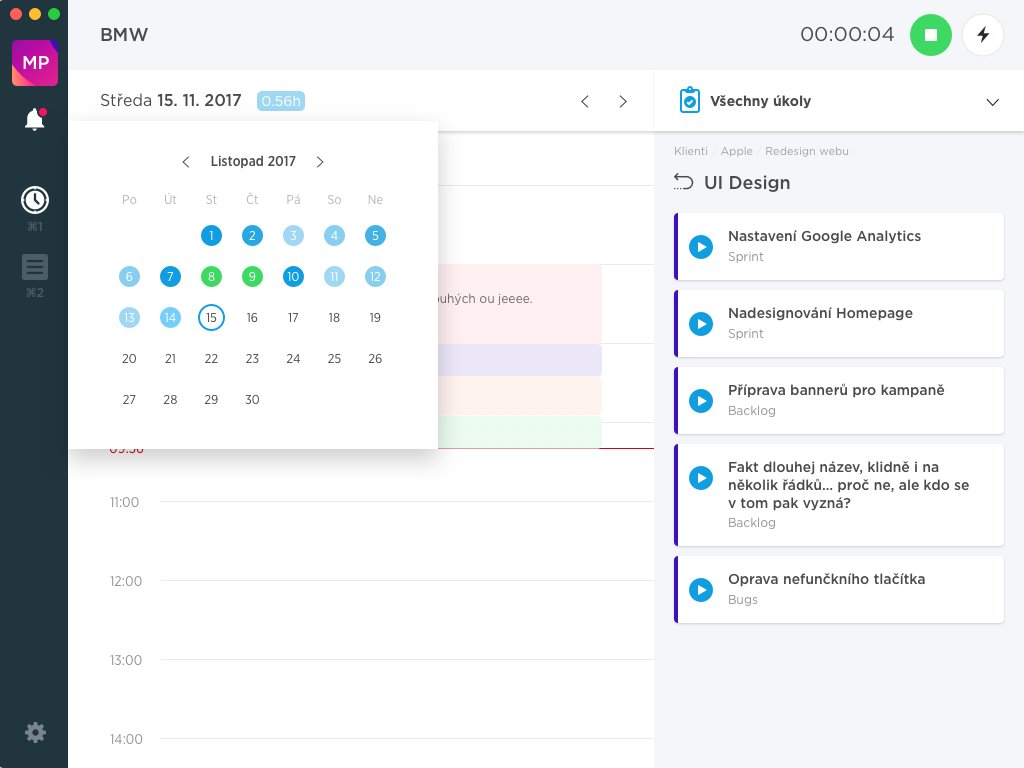Stop the running timer with green button

pos(931,35)
